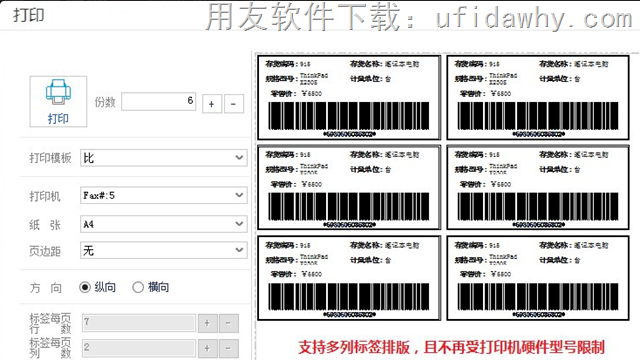Click the top-left barcode label preview
This screenshot has height=360, width=640.
pos(349,98)
